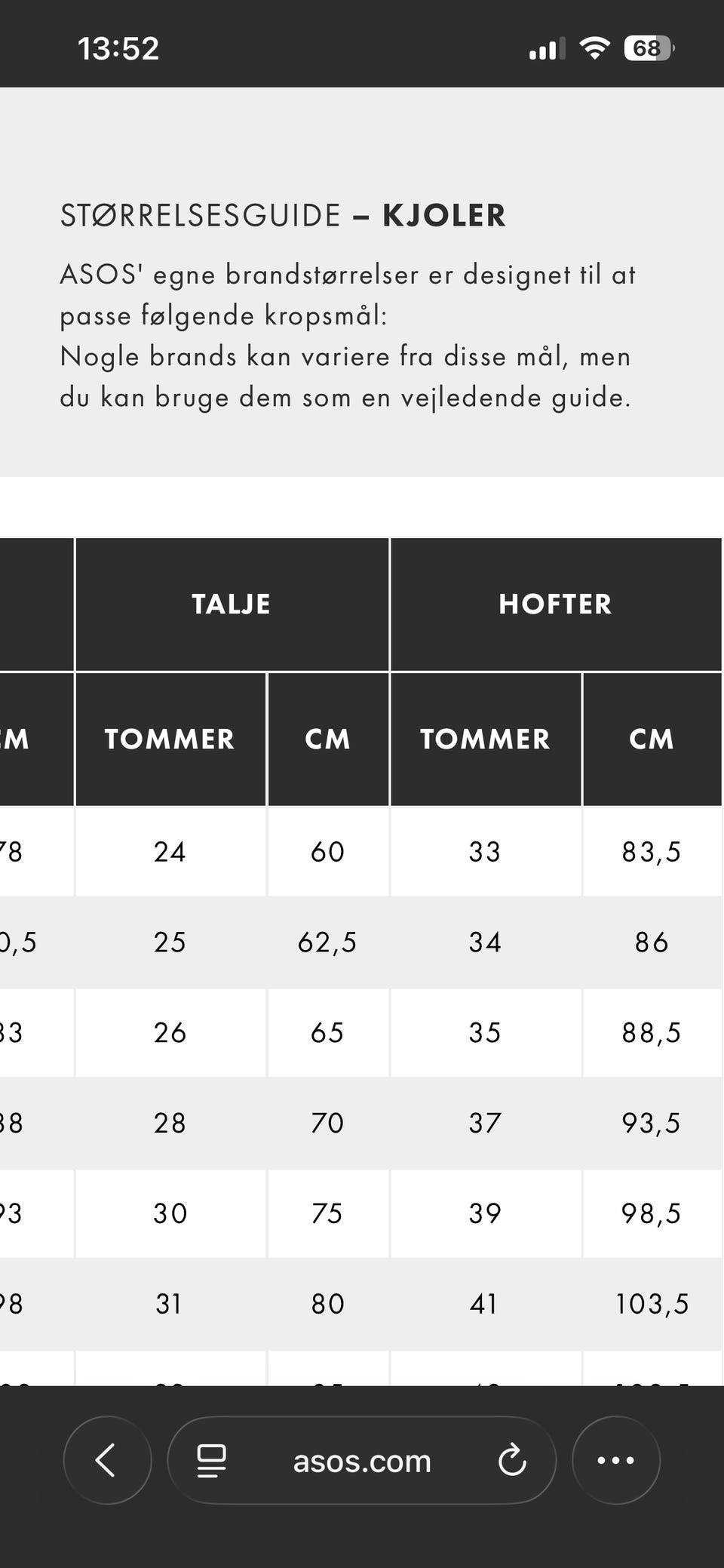Select the TALJE column header
The height and width of the screenshot is (1568, 724).
coord(232,604)
